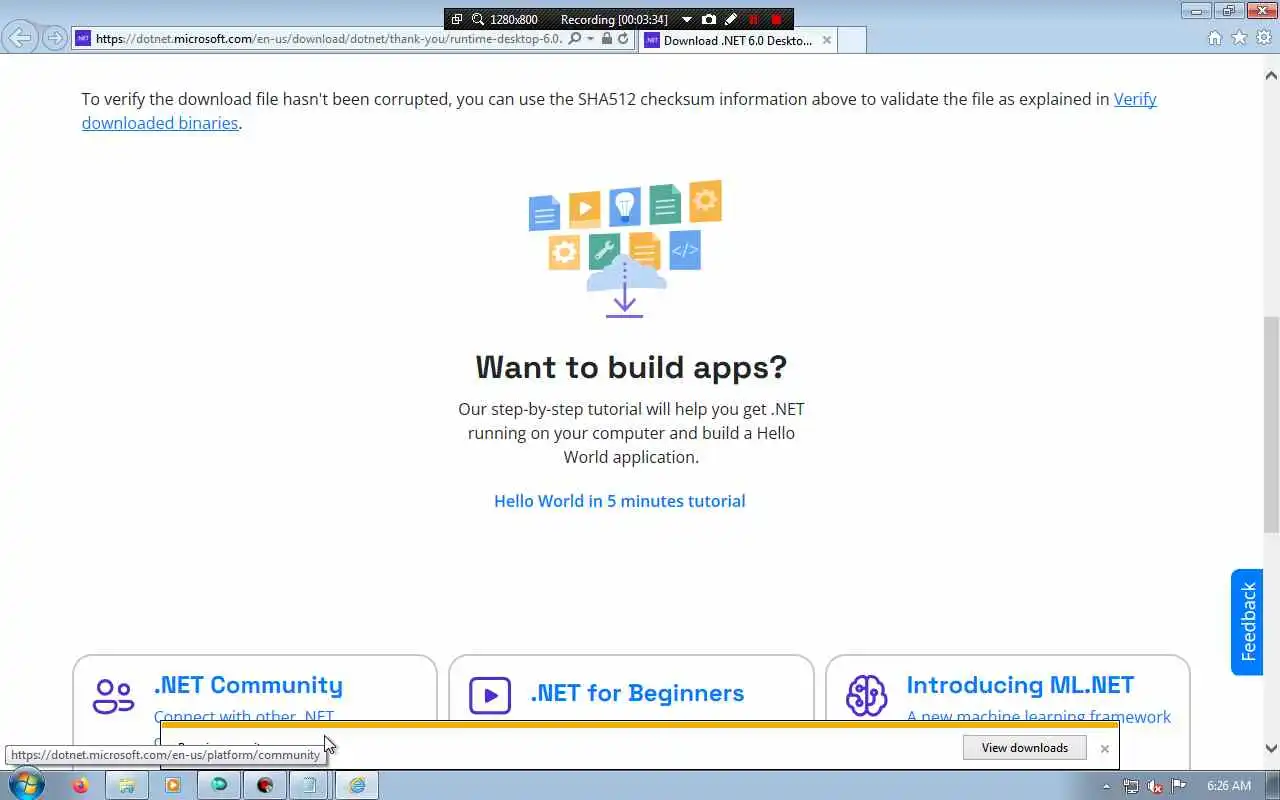Click the muted volume tray icon
The image size is (1280, 800).
pyautogui.click(x=1155, y=786)
